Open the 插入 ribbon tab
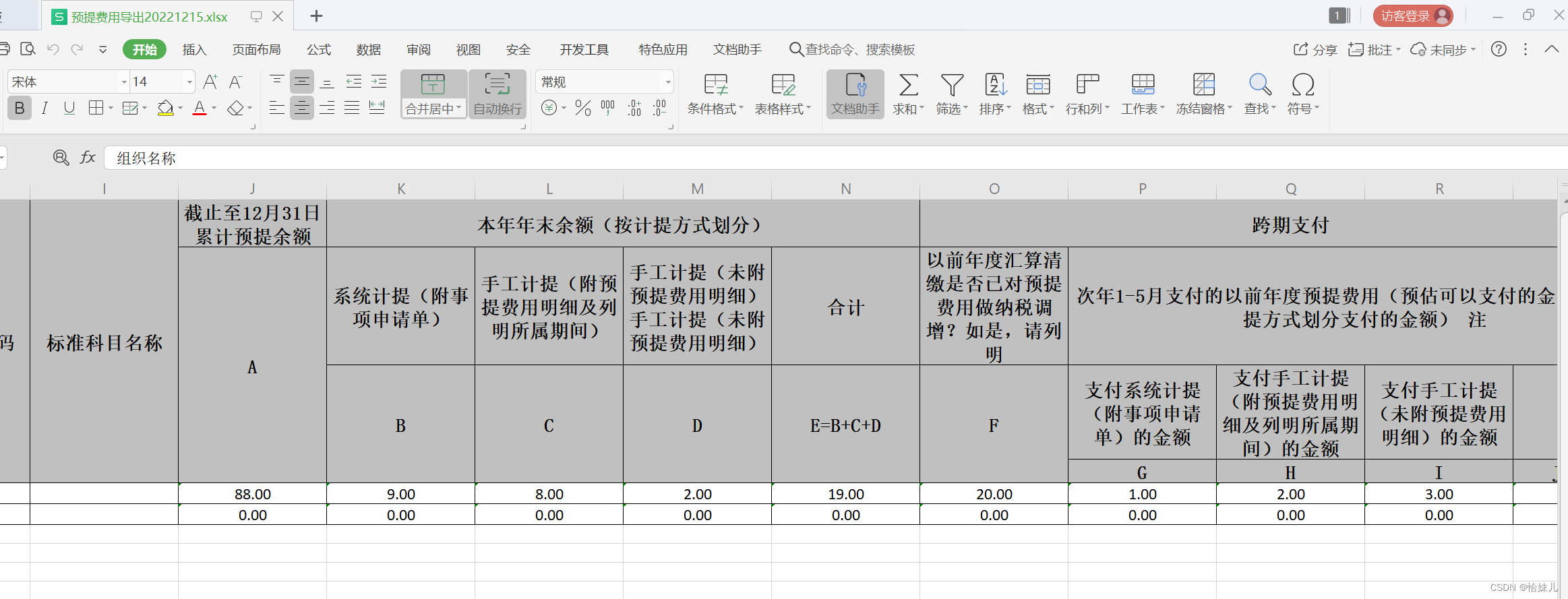The image size is (1568, 599). pos(194,49)
